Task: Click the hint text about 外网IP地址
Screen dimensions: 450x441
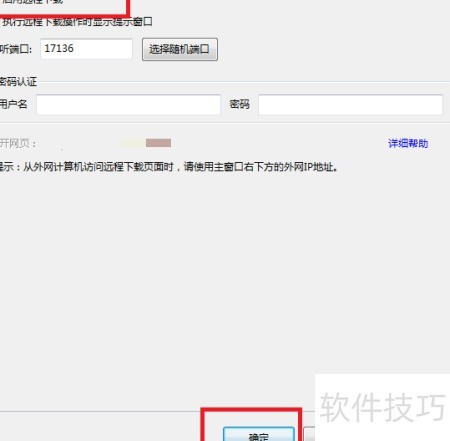Action: pyautogui.click(x=169, y=167)
